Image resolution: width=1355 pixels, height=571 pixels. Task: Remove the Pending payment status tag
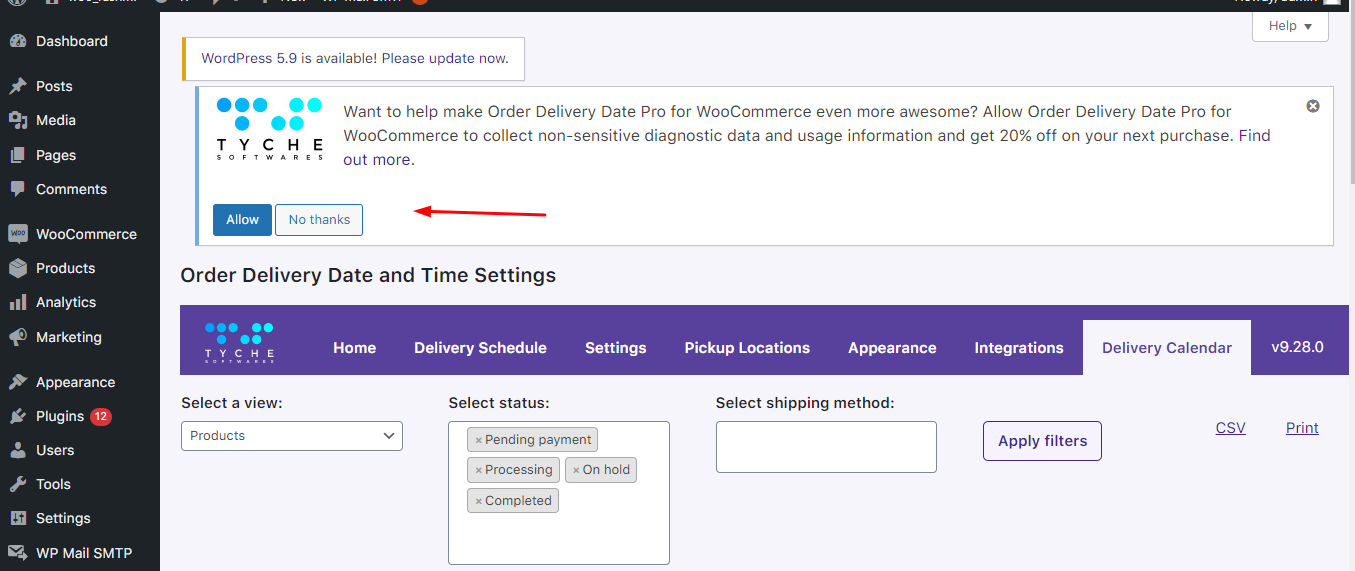tap(478, 440)
